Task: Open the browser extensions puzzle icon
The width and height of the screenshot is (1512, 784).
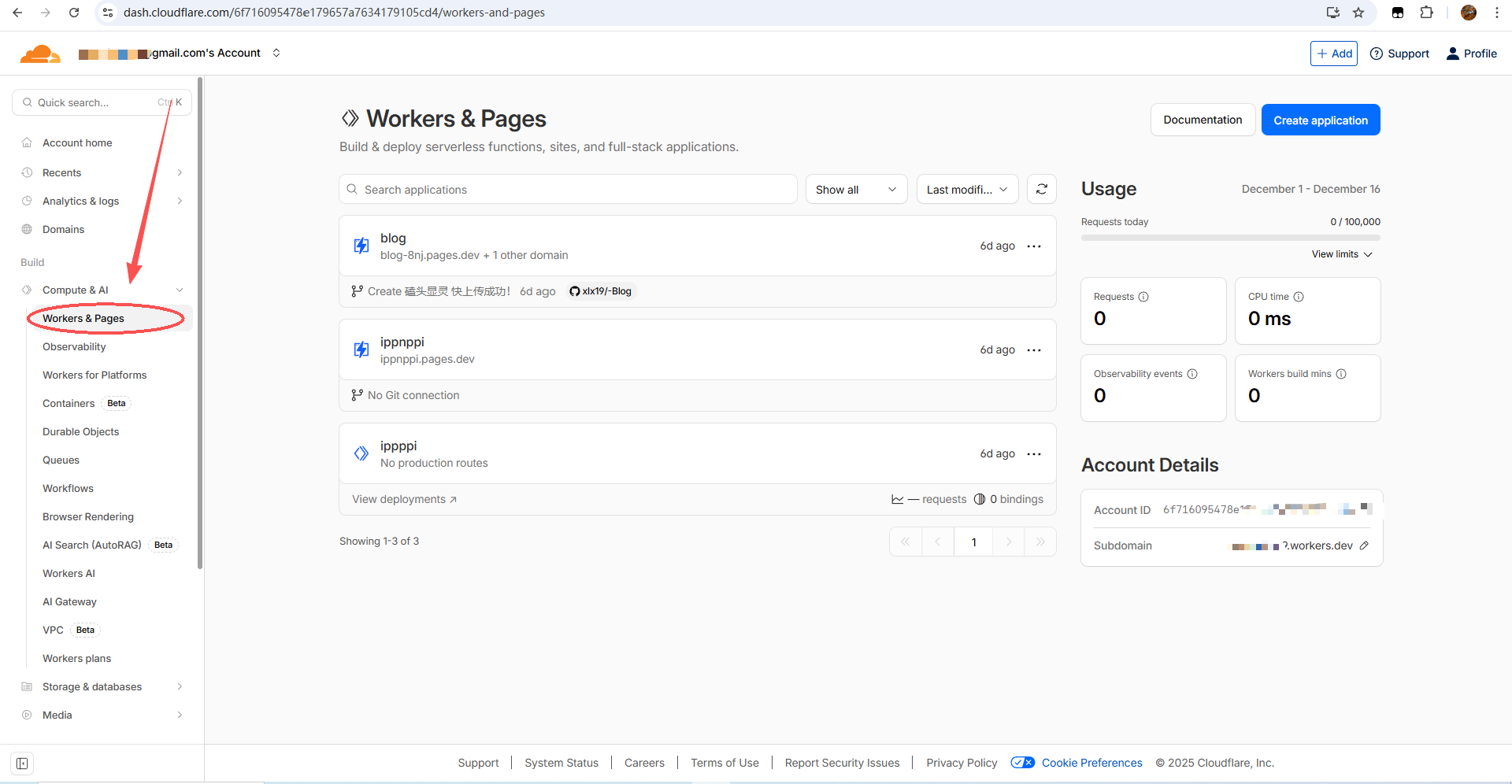Action: pos(1426,13)
